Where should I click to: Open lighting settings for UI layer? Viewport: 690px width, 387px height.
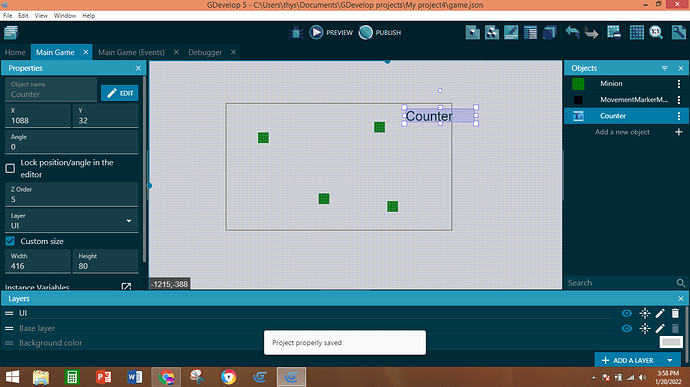coord(645,313)
